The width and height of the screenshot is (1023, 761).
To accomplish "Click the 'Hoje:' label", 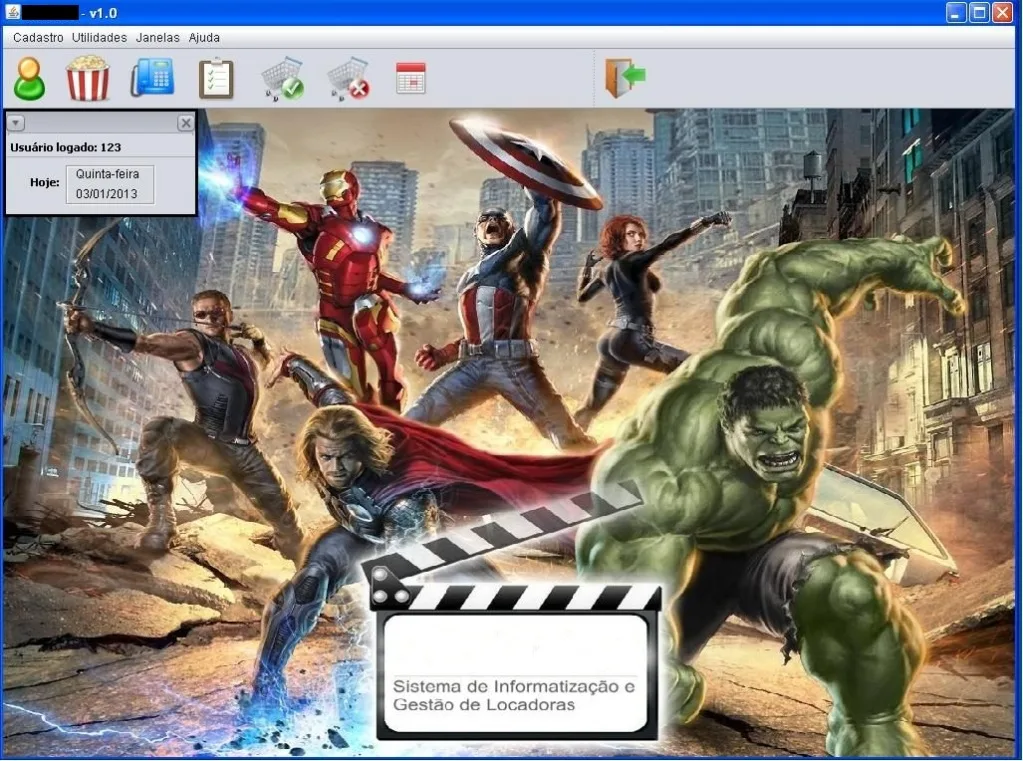I will pos(44,182).
